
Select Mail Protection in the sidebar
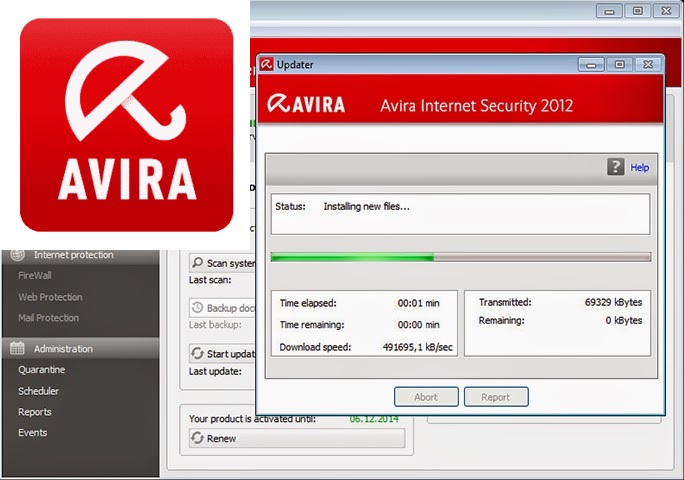pos(48,318)
